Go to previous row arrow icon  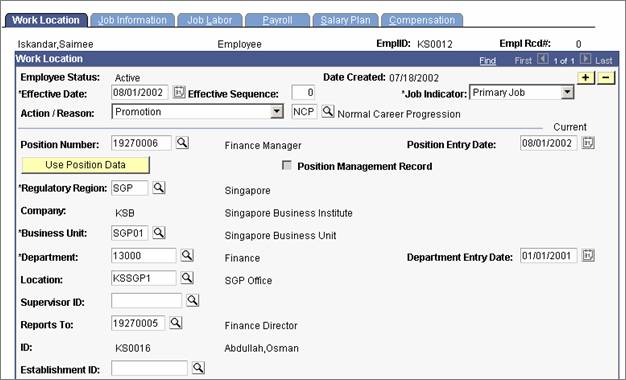point(543,59)
